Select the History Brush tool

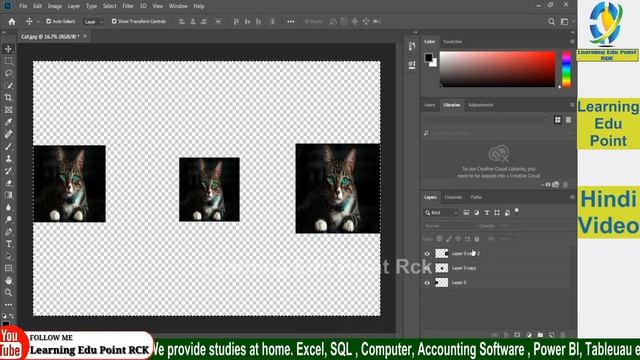click(x=8, y=171)
